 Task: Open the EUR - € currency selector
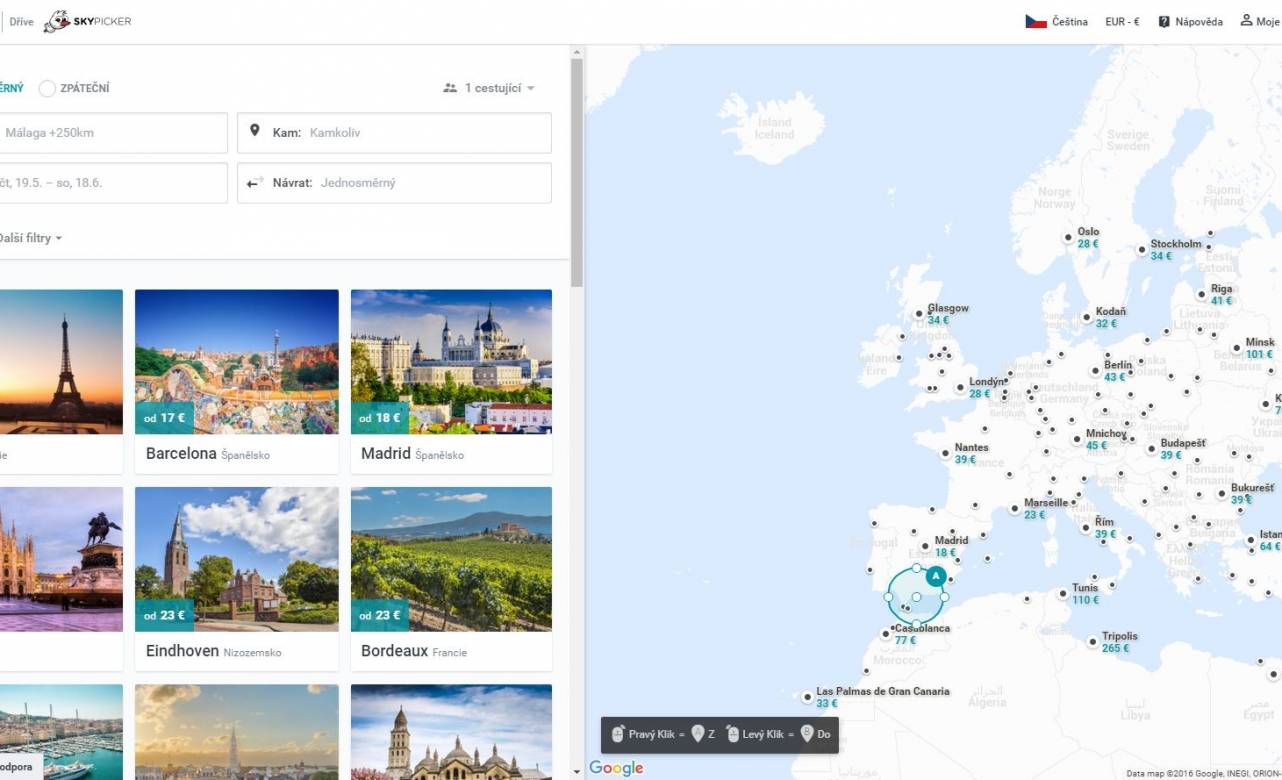pos(1121,21)
